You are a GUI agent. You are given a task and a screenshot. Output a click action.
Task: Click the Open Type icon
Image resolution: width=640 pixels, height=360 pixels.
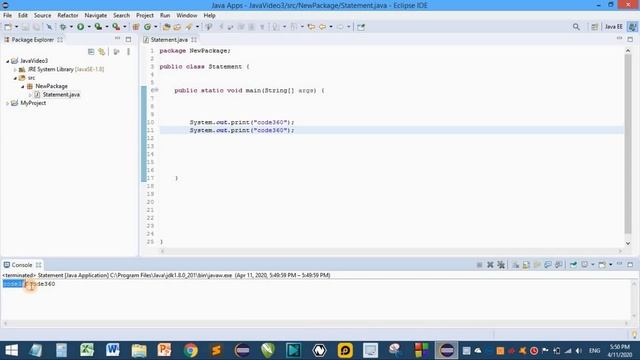[x=166, y=27]
